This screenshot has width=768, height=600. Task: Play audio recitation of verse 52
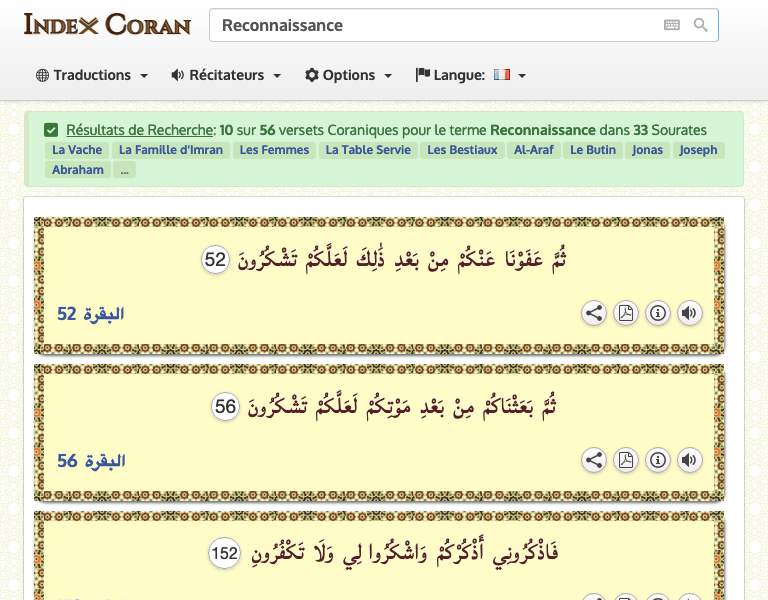coord(689,313)
